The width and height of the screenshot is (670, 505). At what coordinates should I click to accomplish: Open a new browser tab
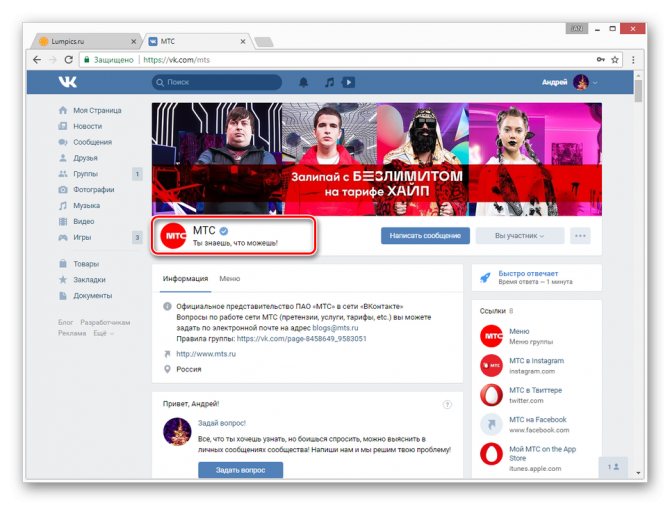click(x=264, y=42)
